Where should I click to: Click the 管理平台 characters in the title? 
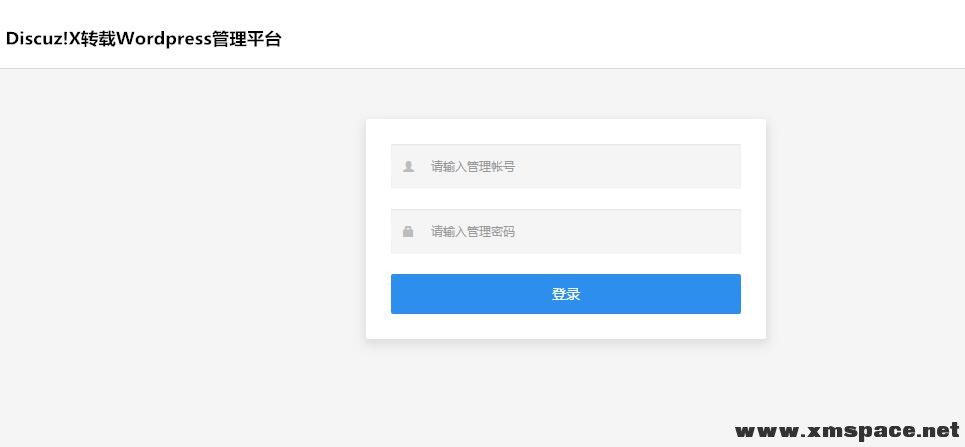[x=247, y=39]
